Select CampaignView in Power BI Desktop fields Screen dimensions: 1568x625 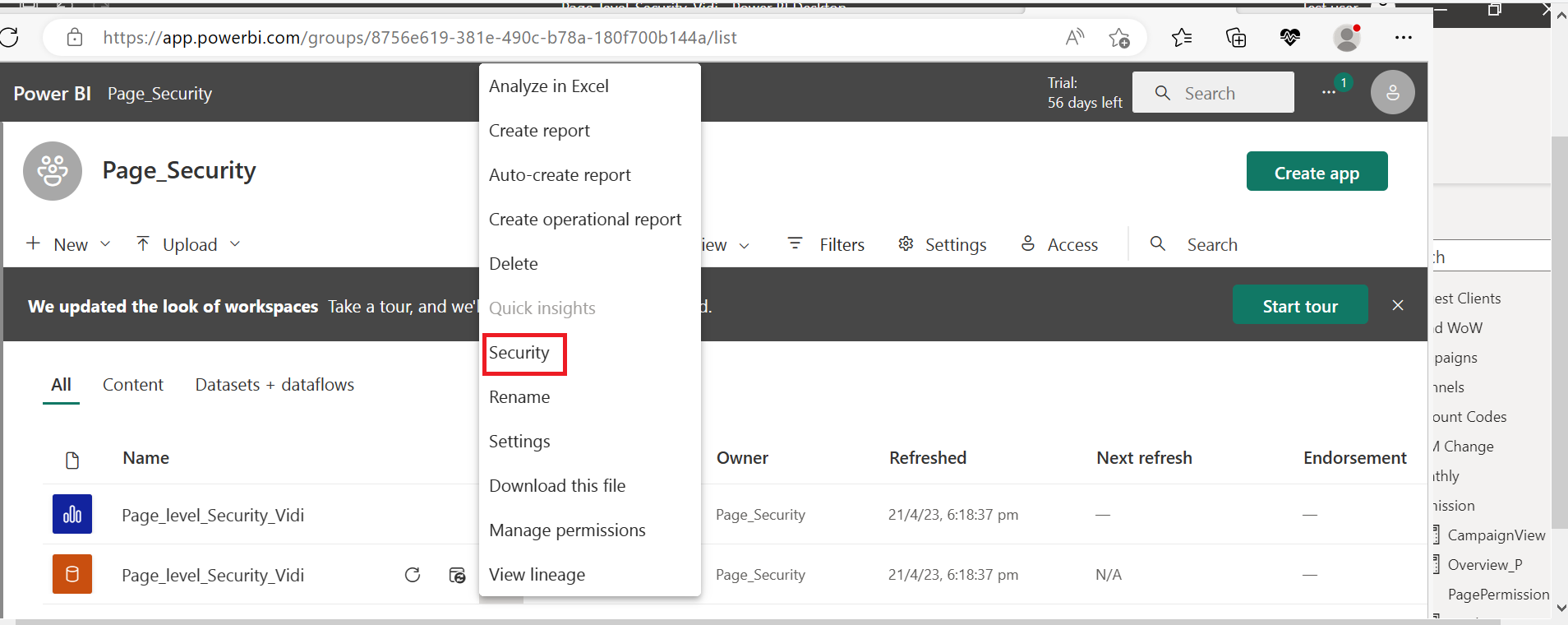tap(1496, 535)
